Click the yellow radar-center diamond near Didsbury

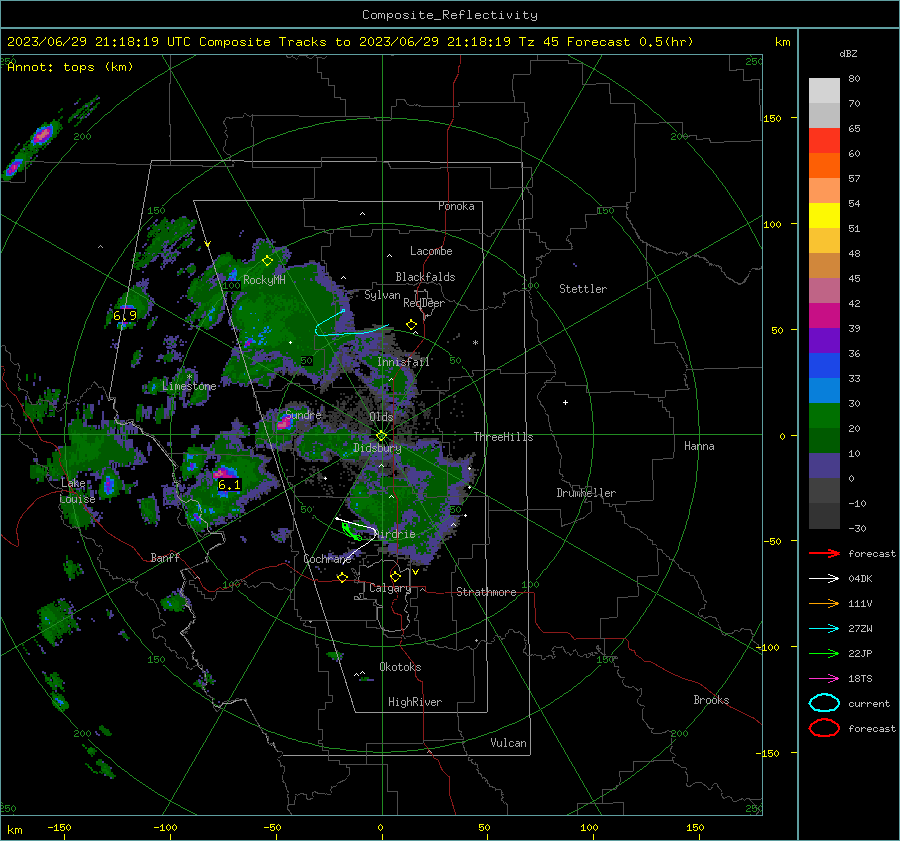[381, 436]
